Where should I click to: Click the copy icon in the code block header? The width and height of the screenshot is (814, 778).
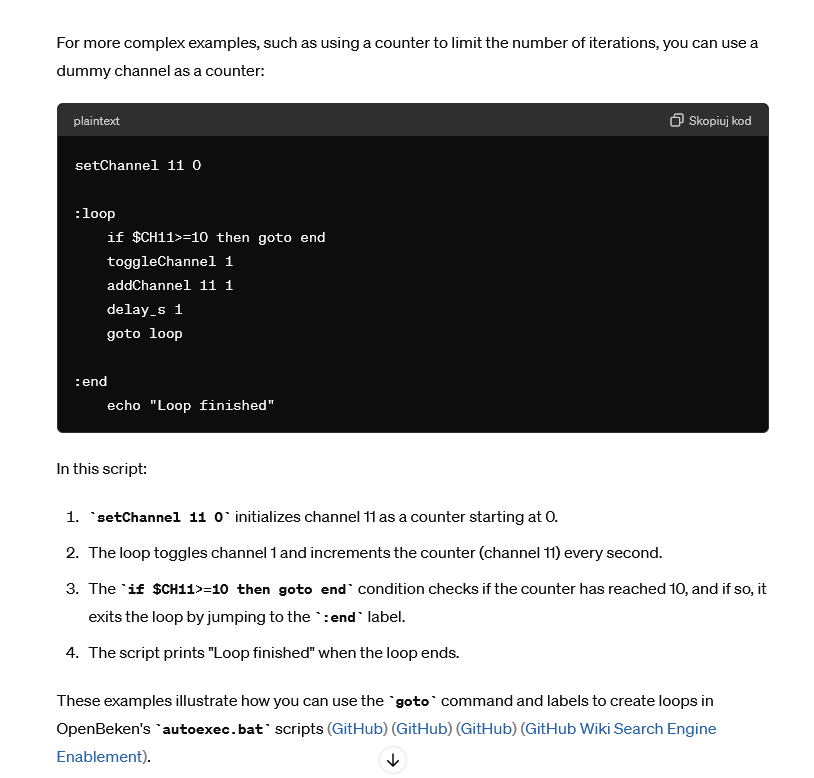tap(677, 121)
